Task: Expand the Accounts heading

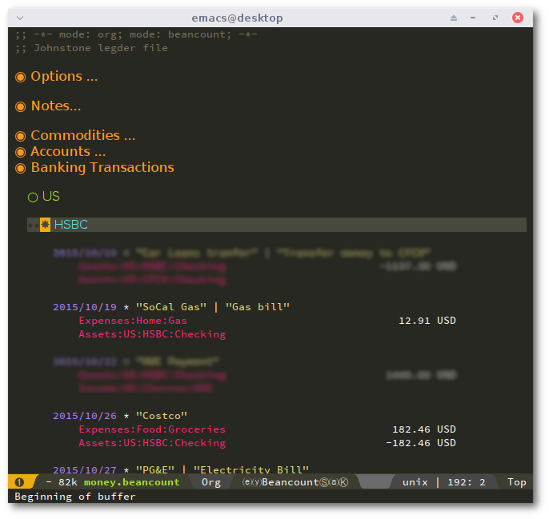Action: (x=68, y=152)
